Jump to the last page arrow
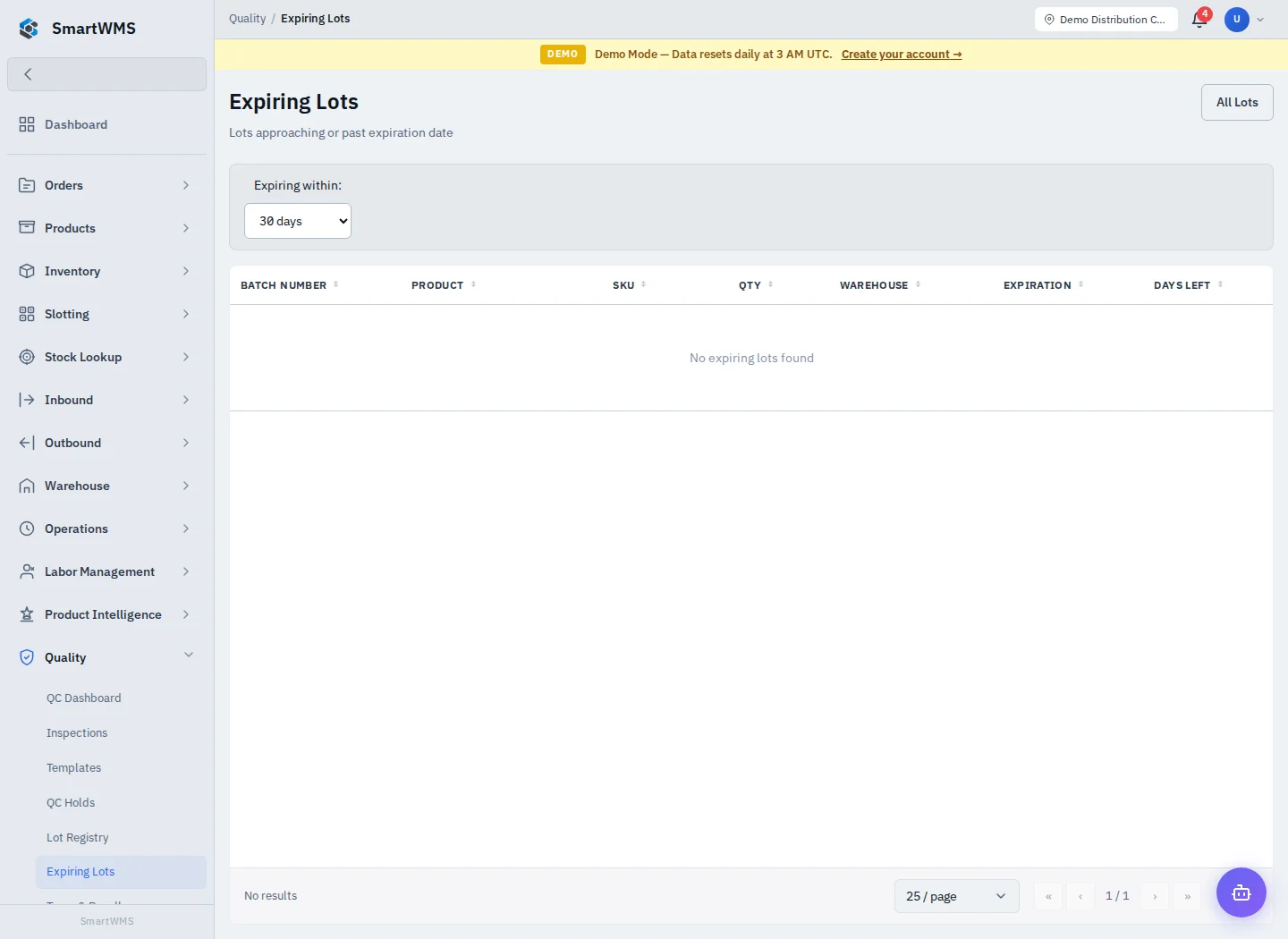The image size is (1288, 939). tap(1187, 896)
